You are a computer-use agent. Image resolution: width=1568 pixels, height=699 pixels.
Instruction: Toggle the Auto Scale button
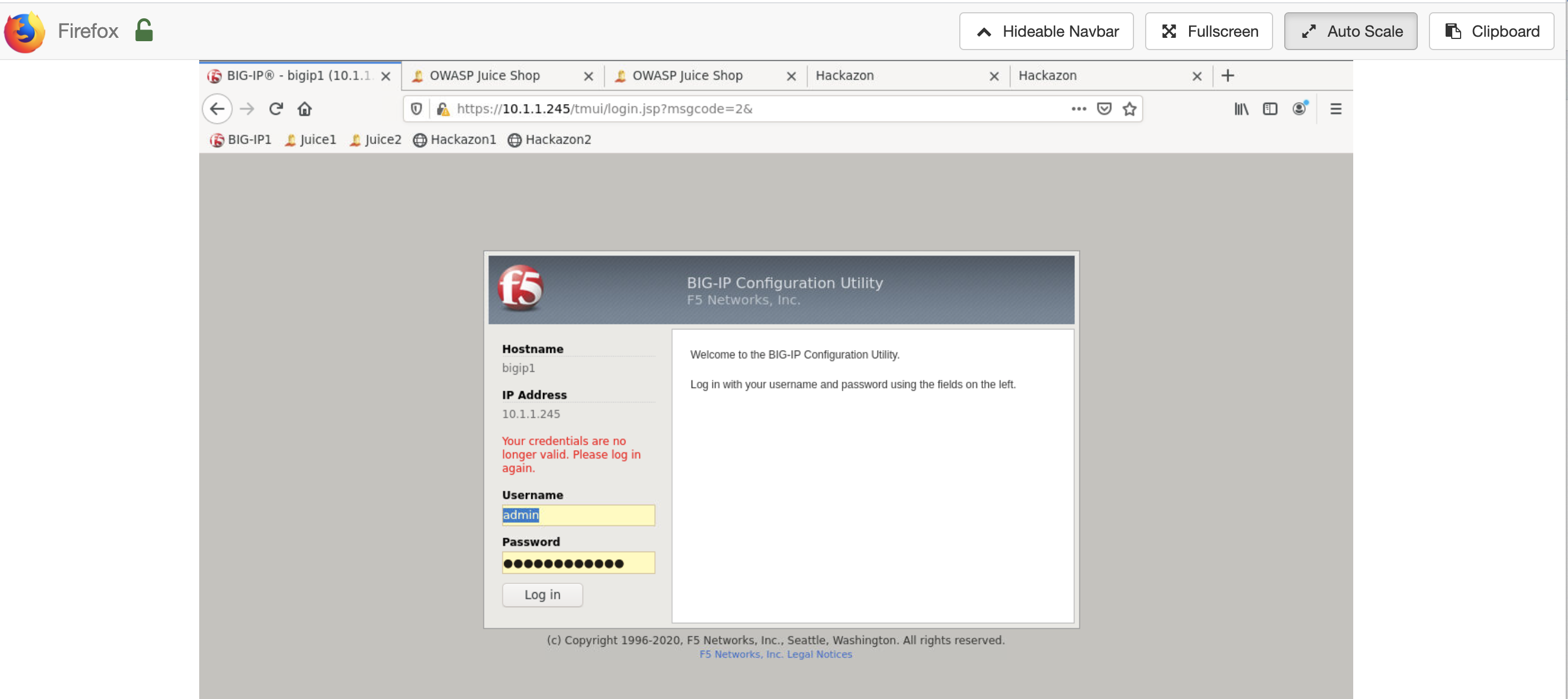pyautogui.click(x=1350, y=31)
